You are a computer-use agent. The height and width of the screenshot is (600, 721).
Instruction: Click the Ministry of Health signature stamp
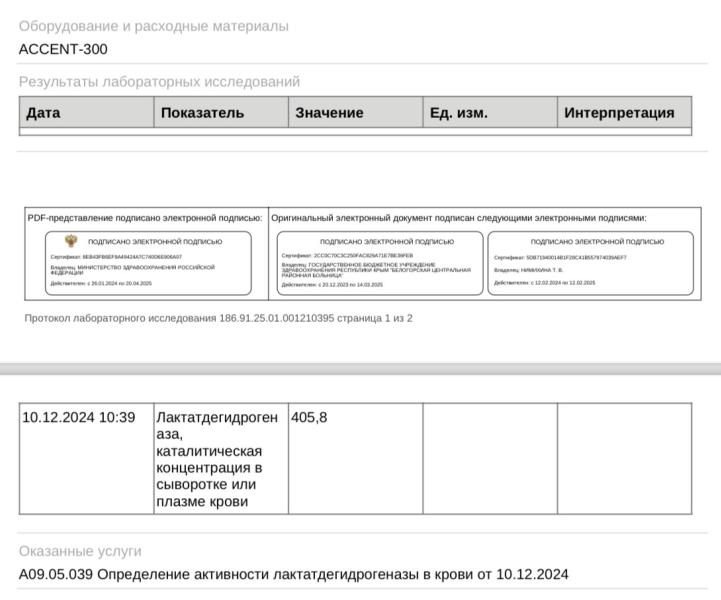(x=148, y=263)
